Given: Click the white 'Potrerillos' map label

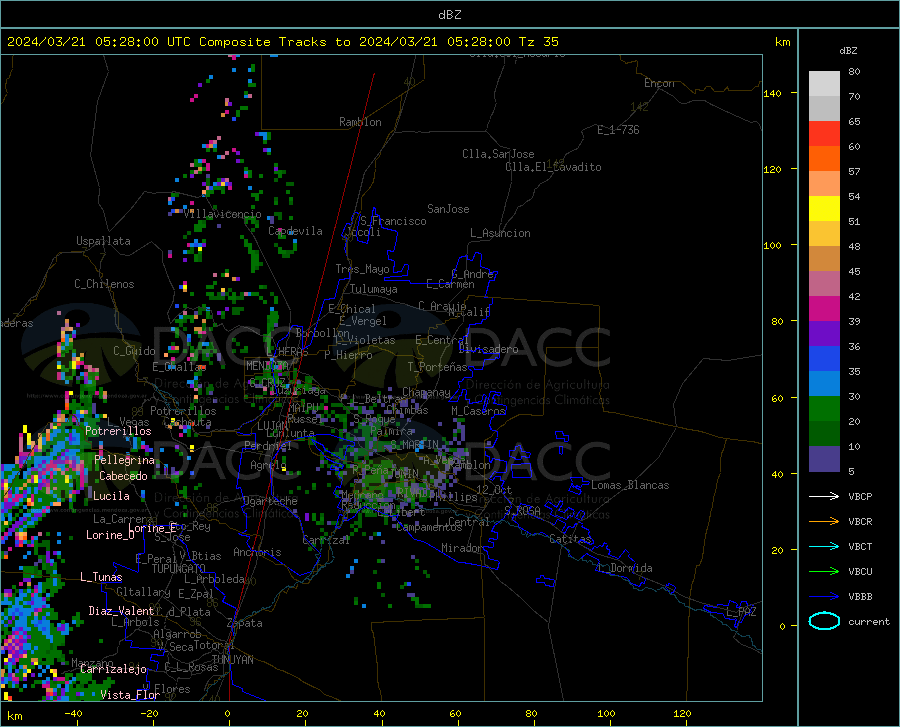Looking at the screenshot, I should tap(118, 431).
